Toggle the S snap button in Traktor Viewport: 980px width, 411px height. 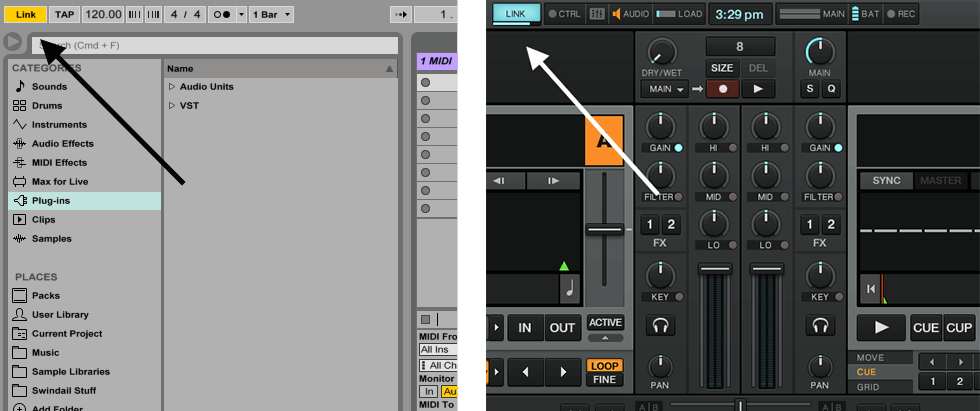[809, 89]
